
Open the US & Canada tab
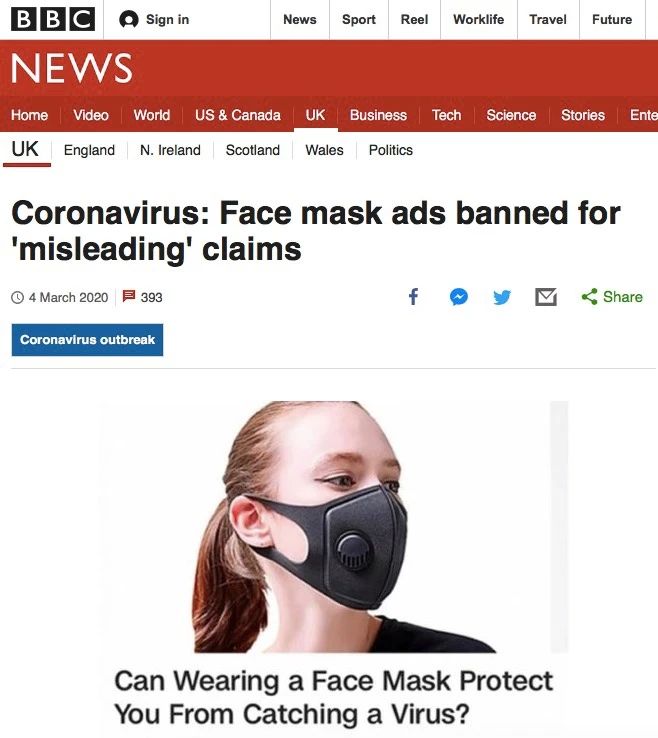pos(238,115)
